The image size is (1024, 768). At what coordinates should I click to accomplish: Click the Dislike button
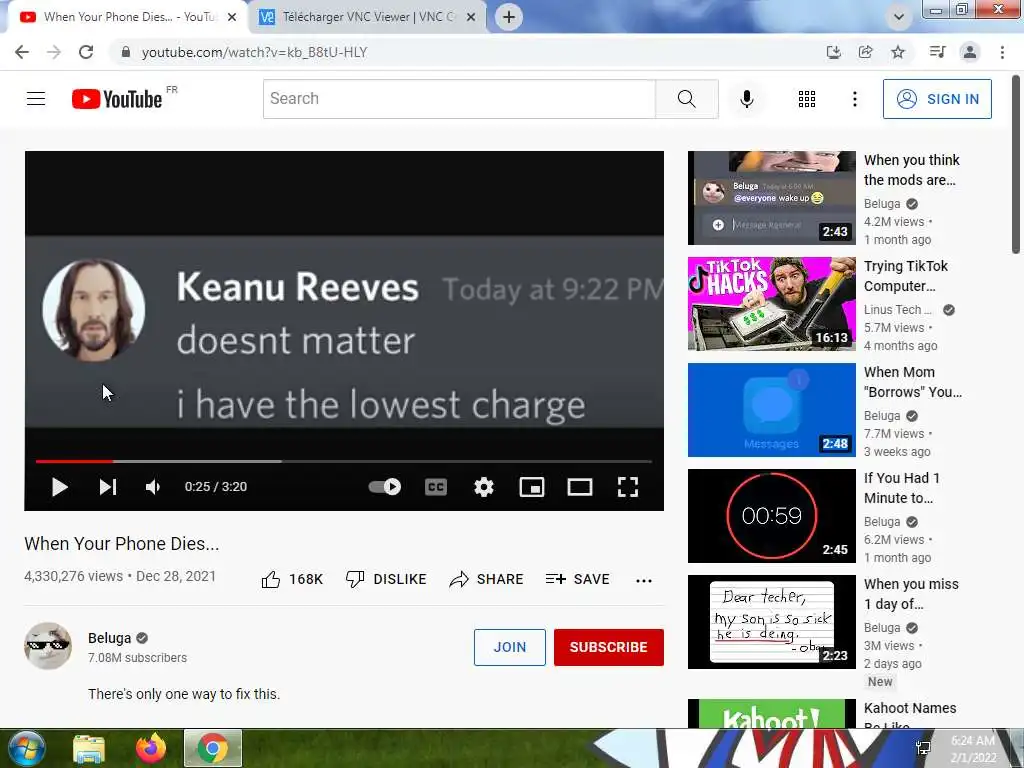(x=386, y=579)
